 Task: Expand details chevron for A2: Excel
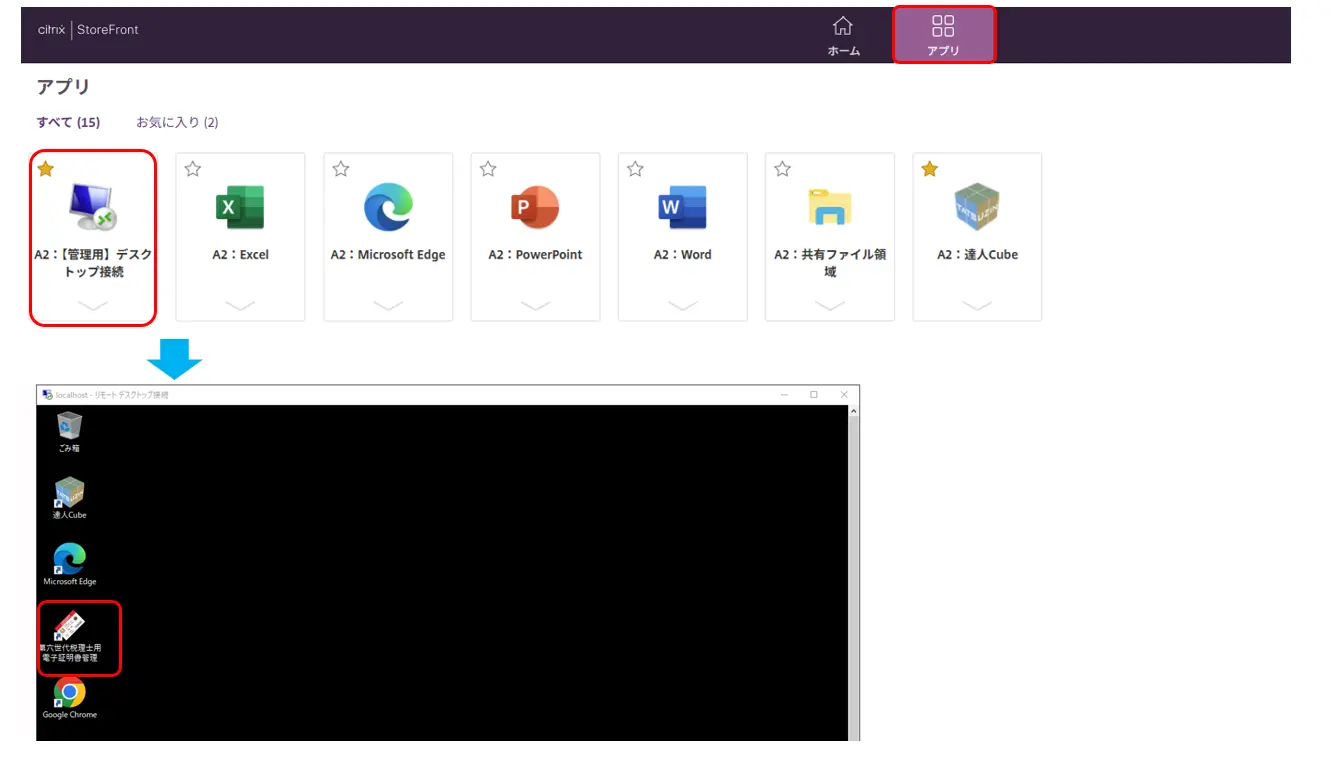click(x=240, y=305)
